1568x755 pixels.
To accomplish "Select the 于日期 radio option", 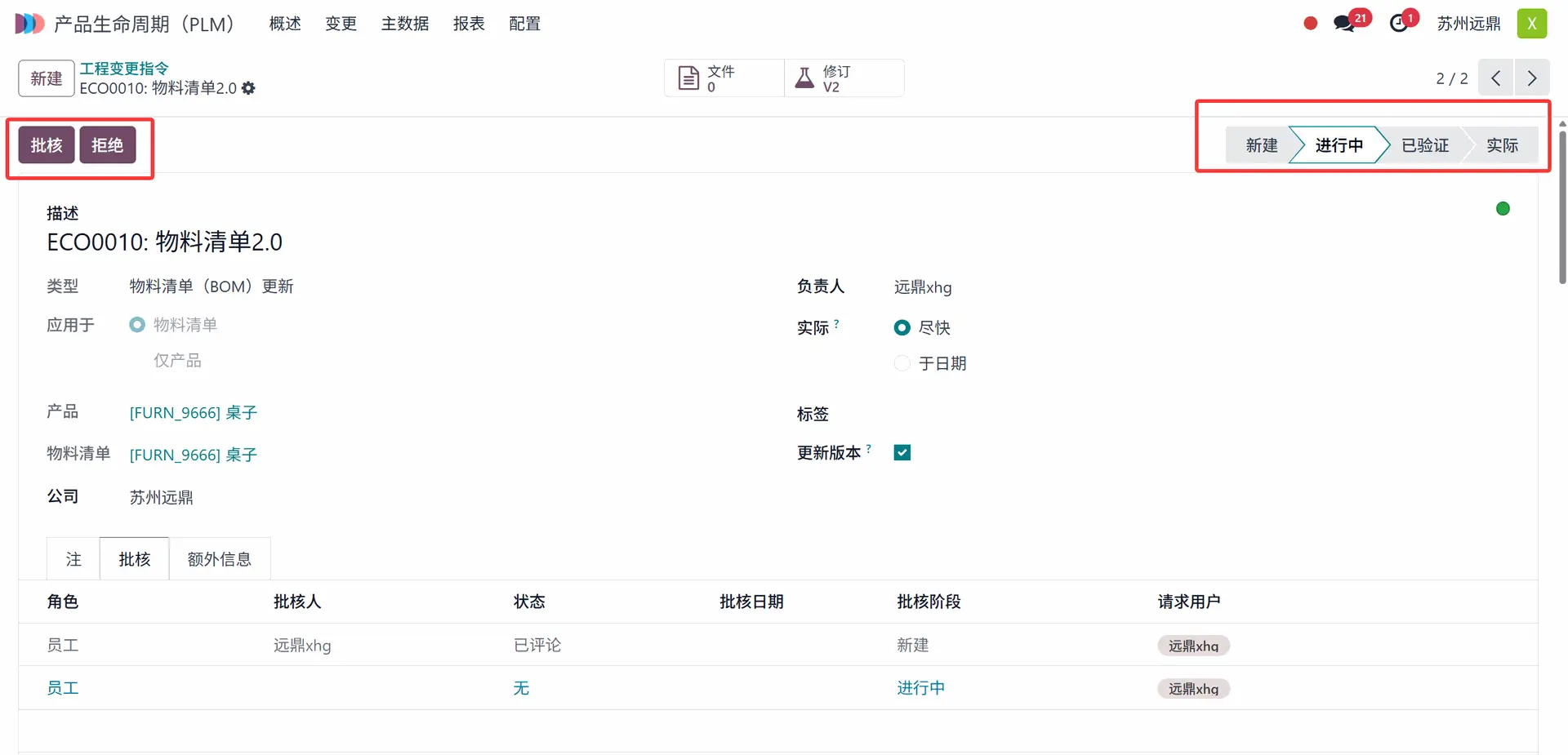I will point(902,363).
